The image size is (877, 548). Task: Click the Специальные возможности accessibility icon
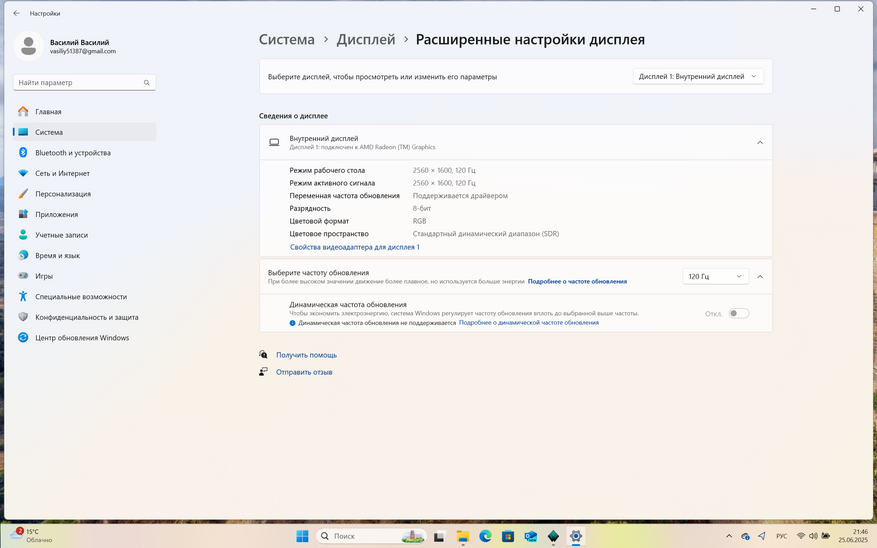point(23,296)
